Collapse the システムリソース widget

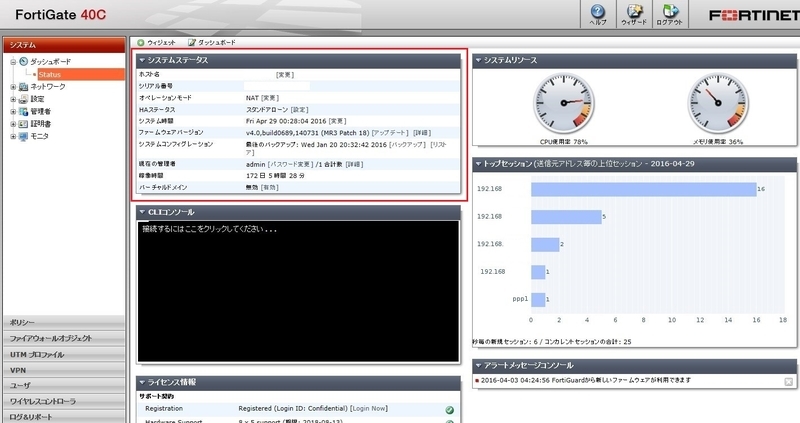(479, 60)
